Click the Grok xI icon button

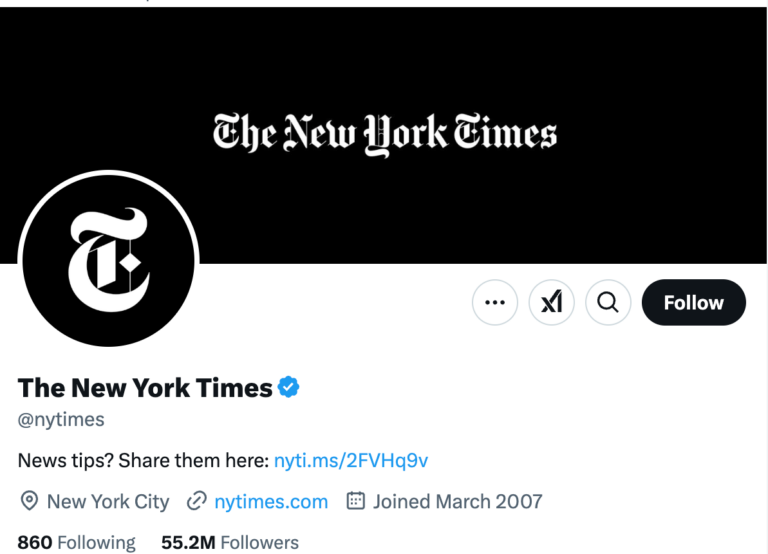tap(552, 302)
